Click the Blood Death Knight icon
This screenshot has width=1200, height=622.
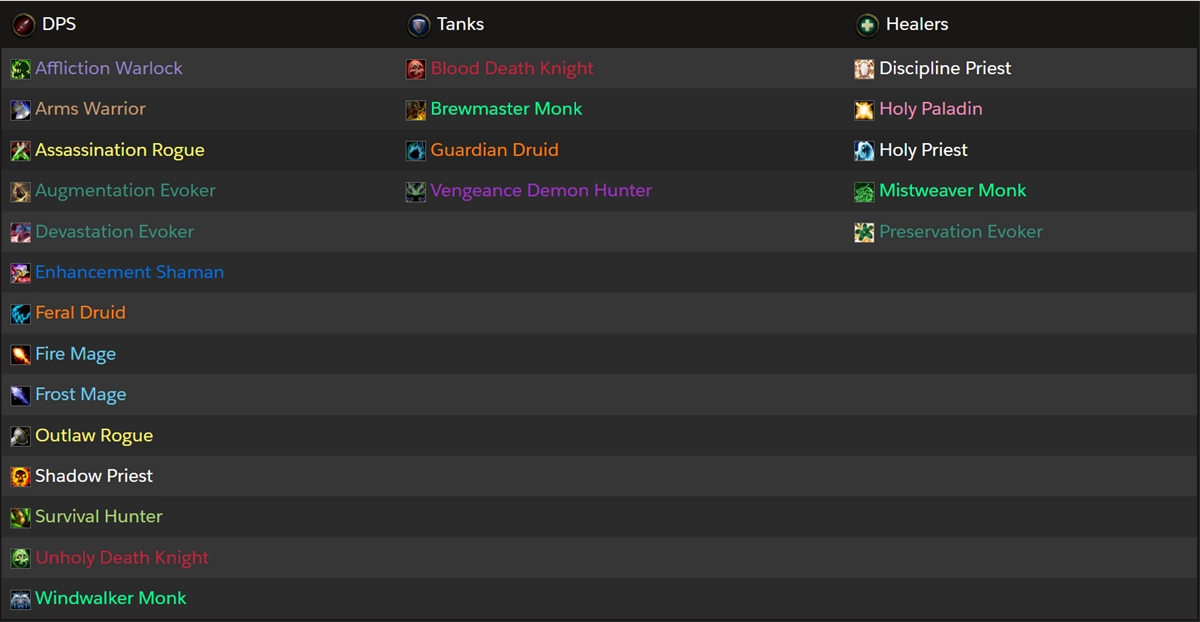point(416,69)
